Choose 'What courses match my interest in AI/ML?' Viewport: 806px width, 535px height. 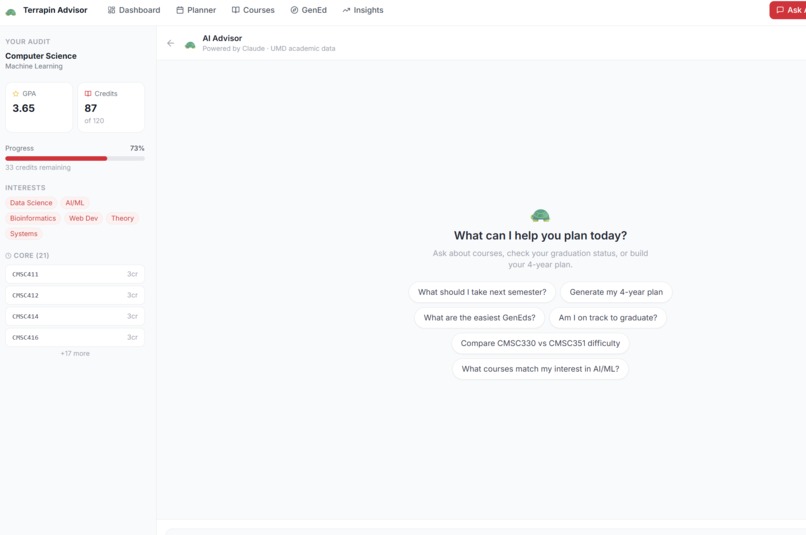click(540, 369)
